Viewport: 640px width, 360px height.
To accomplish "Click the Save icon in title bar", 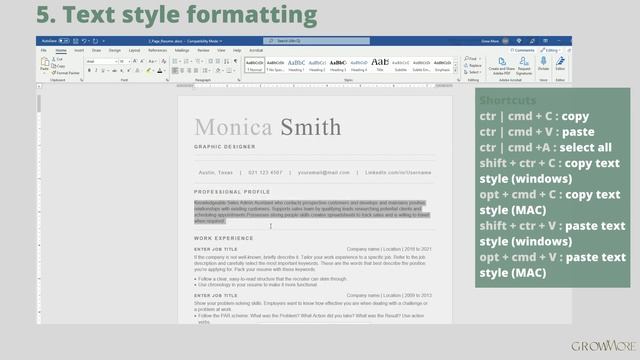I will pos(76,41).
